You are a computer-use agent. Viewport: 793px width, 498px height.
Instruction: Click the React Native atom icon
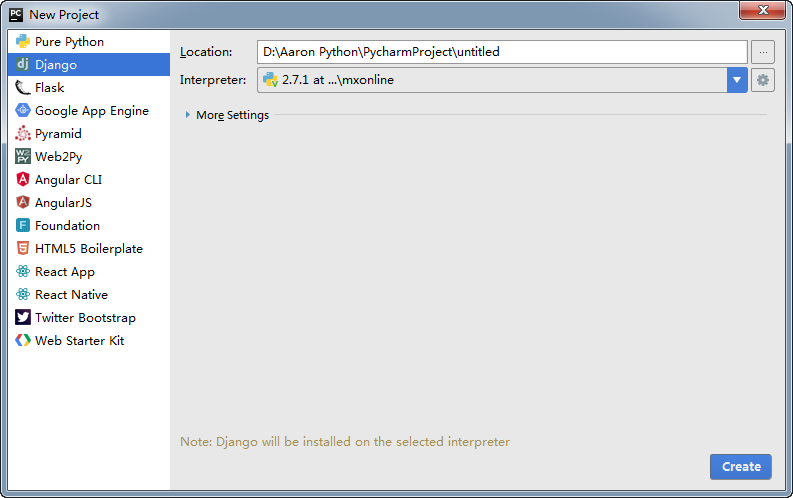pyautogui.click(x=23, y=294)
